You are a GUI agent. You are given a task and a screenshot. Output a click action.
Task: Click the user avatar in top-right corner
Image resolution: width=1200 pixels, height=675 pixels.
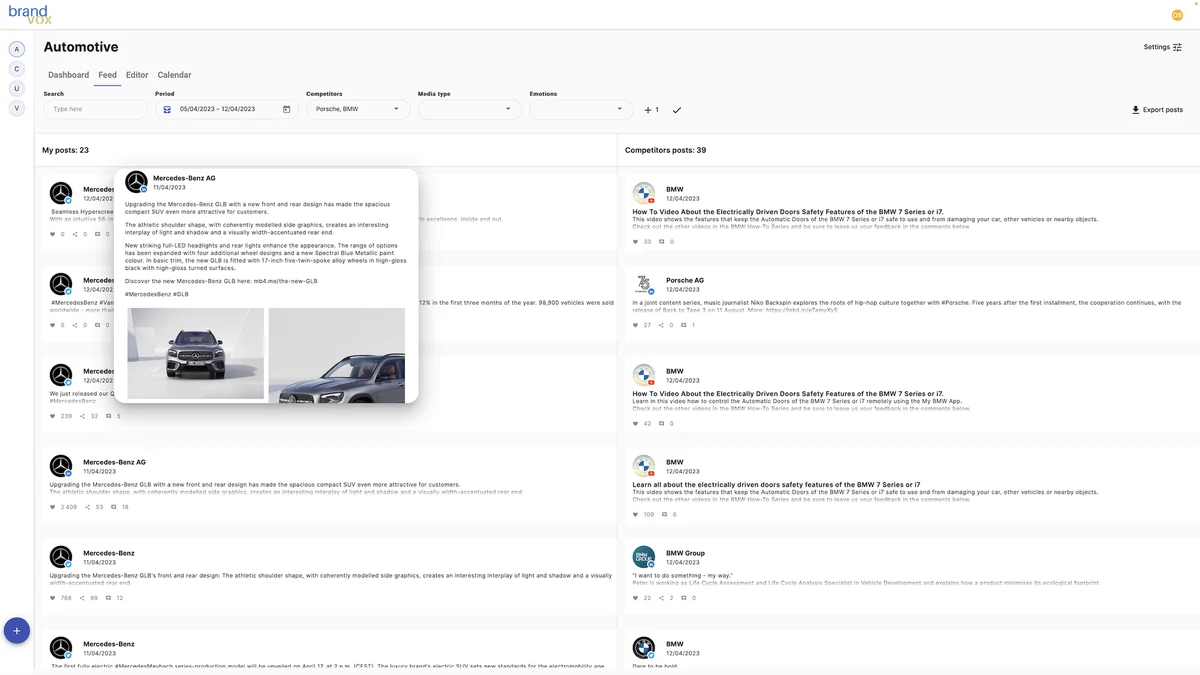click(1177, 14)
